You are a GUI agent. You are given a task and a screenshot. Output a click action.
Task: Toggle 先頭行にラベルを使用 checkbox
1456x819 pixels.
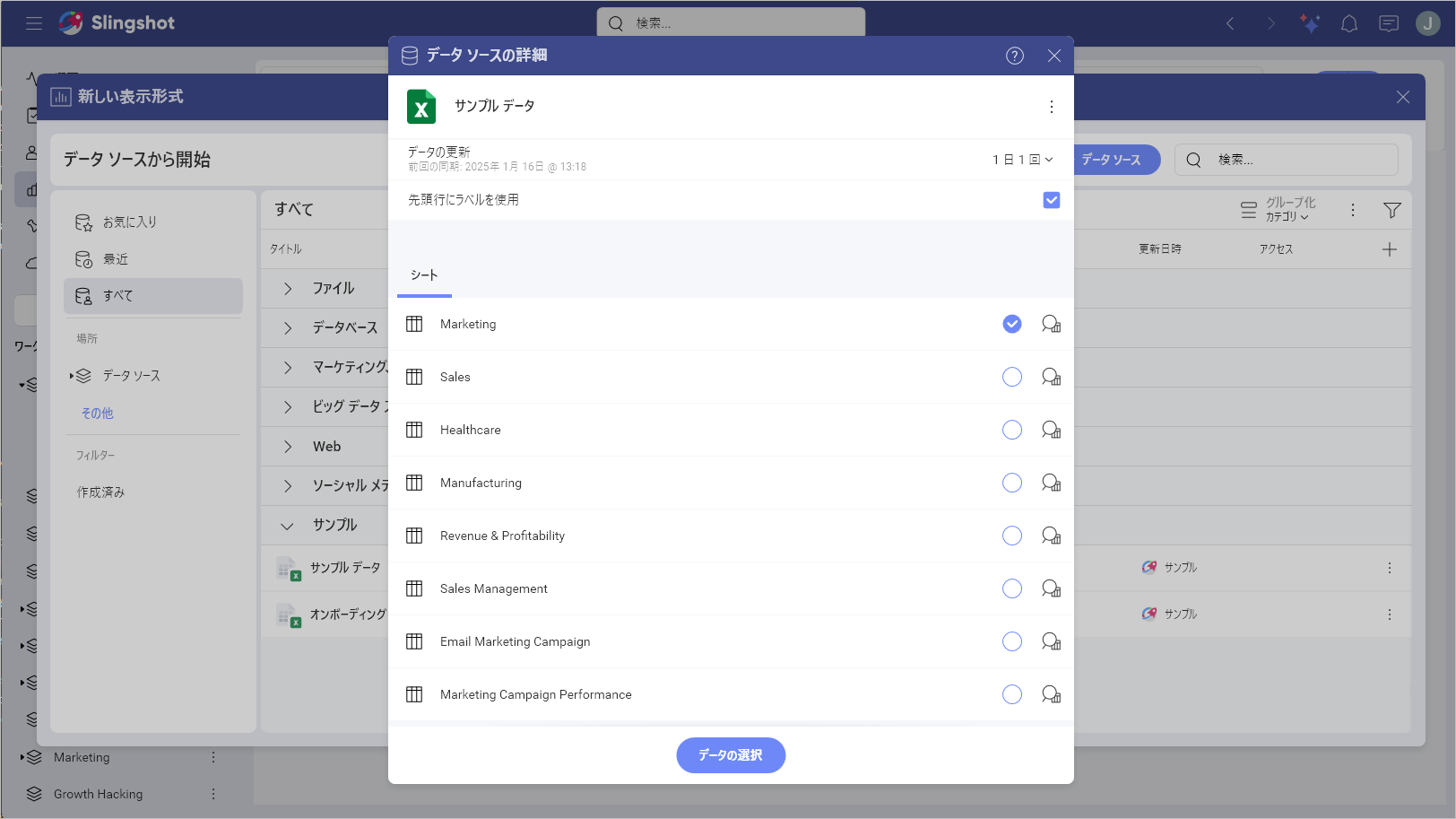point(1052,200)
